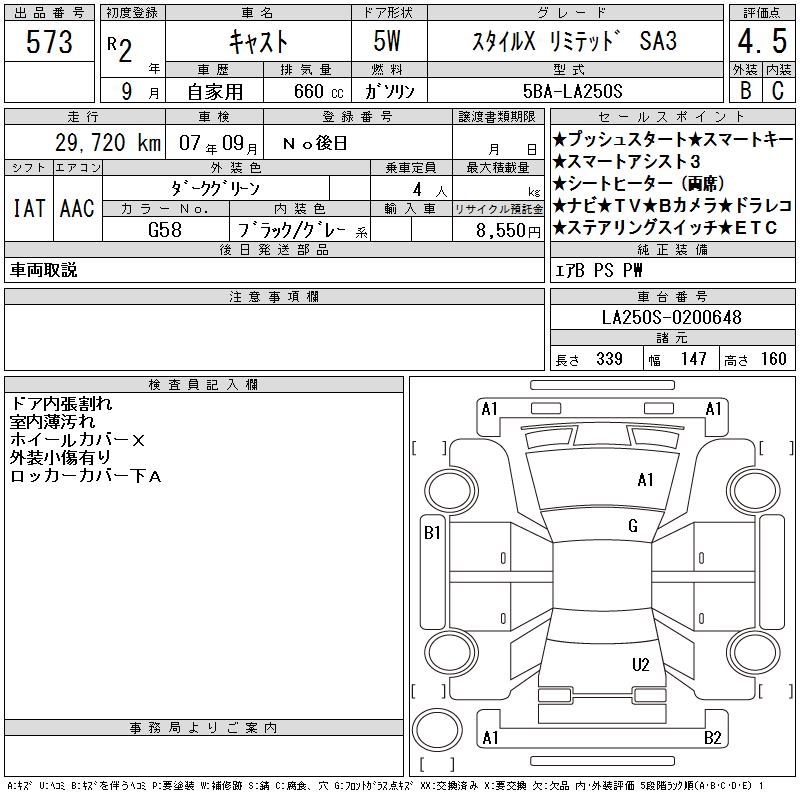
Task: Click the "A1" mark on the hood
Action: pos(645,480)
